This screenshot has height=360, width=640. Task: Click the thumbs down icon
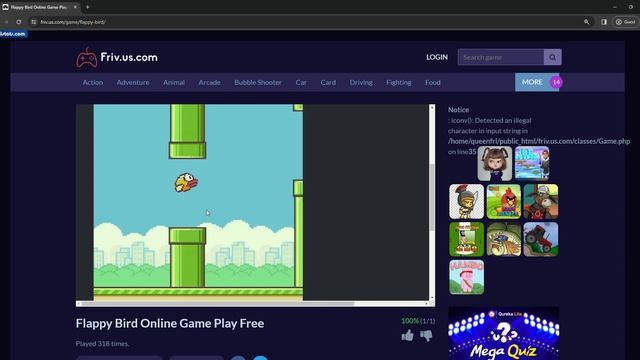click(x=426, y=336)
